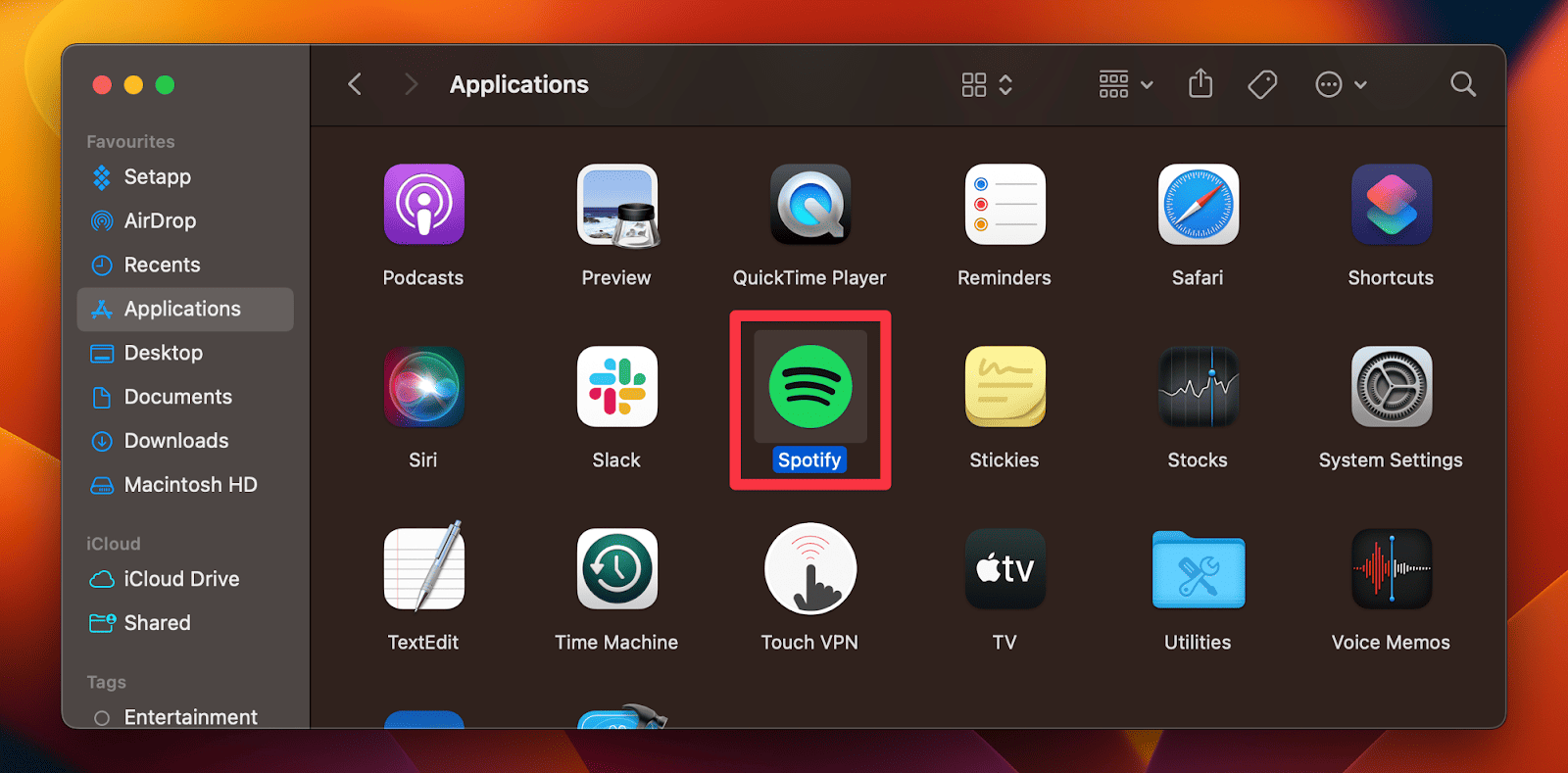Select the Entertainment tag in sidebar
Image resolution: width=1568 pixels, height=773 pixels.
tap(185, 717)
